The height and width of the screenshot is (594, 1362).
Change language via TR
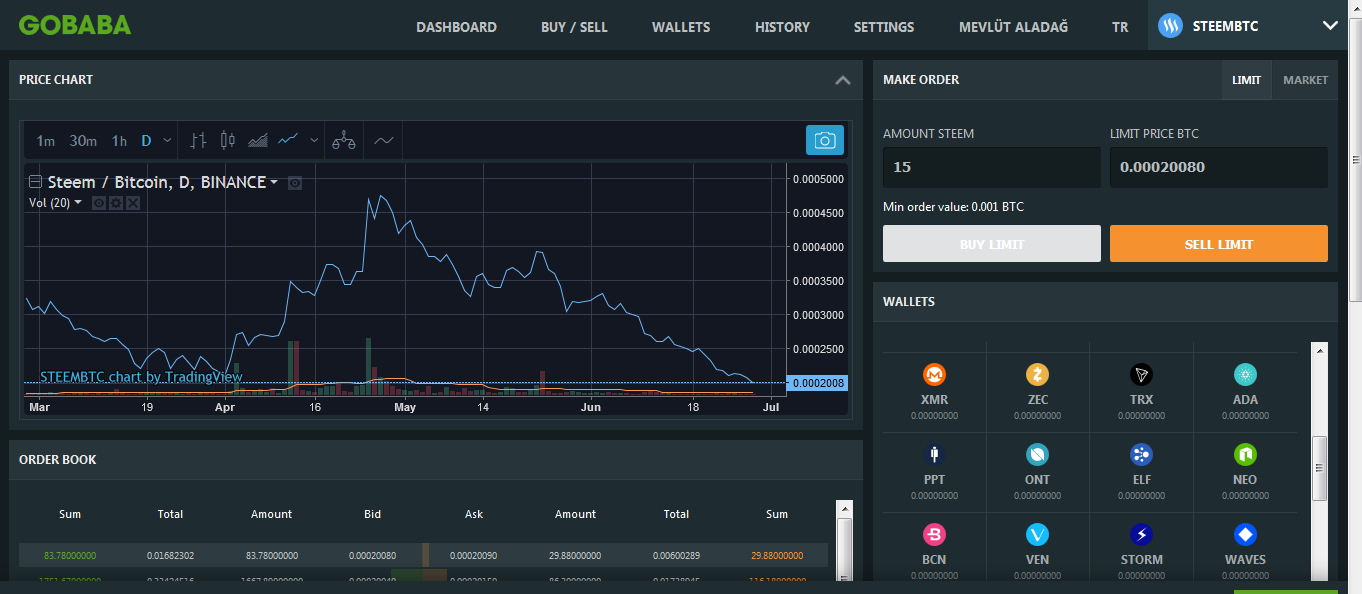click(1120, 27)
